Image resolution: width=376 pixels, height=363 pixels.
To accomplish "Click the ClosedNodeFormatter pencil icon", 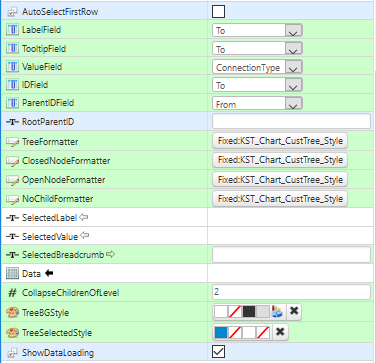I will click(x=12, y=161).
